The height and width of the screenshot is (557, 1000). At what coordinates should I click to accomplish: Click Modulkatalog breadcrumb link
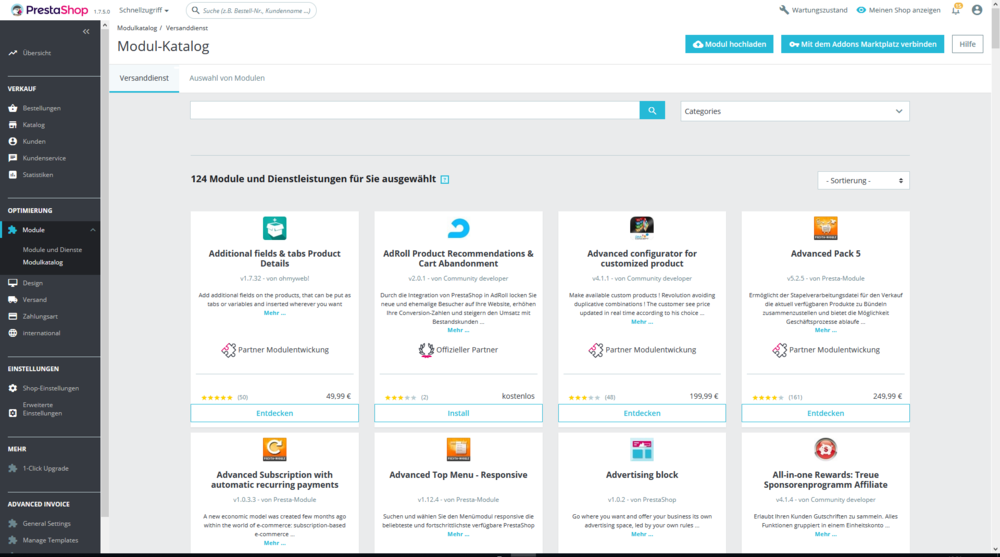136,28
